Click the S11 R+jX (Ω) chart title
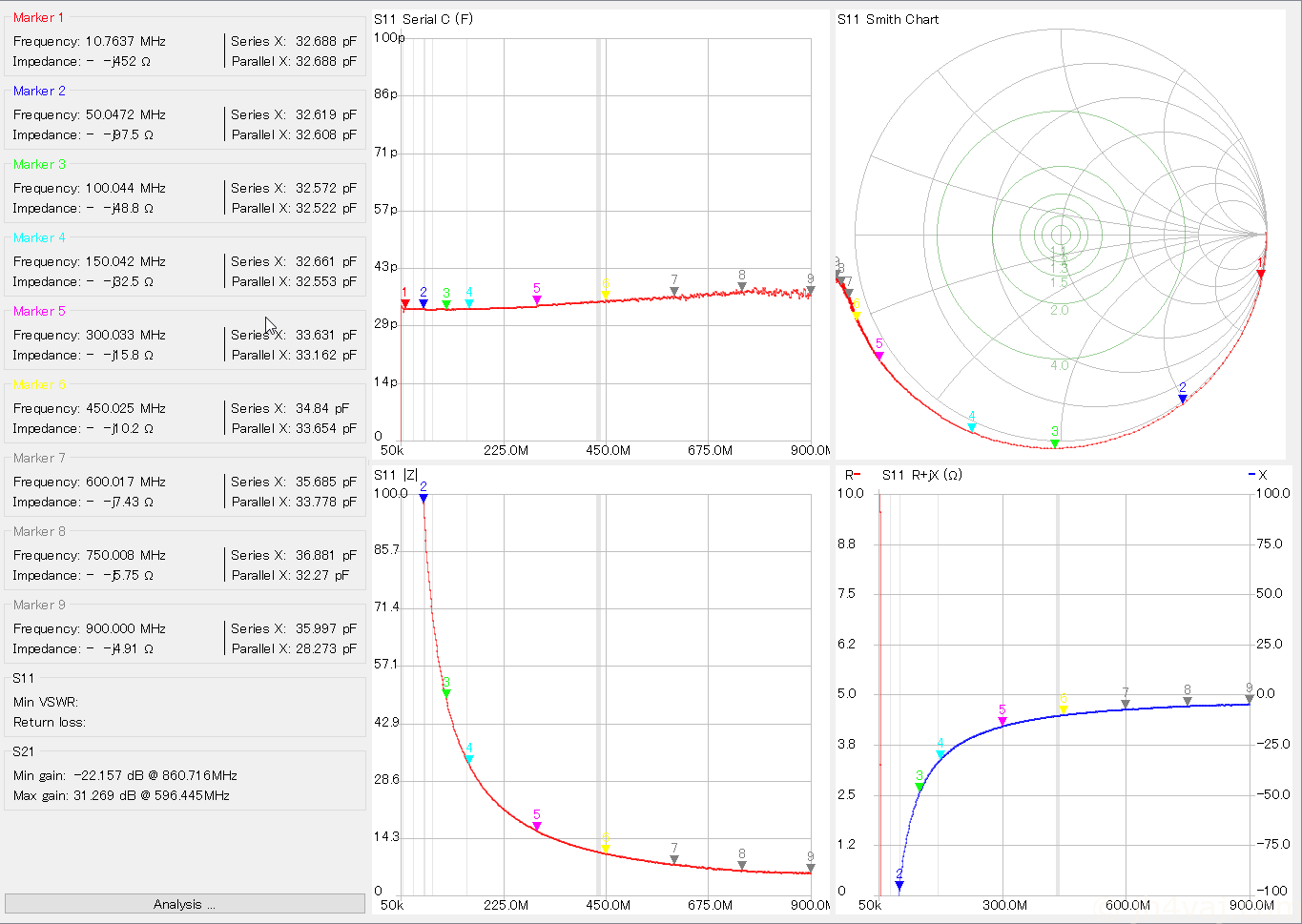Image resolution: width=1302 pixels, height=924 pixels. coord(922,475)
